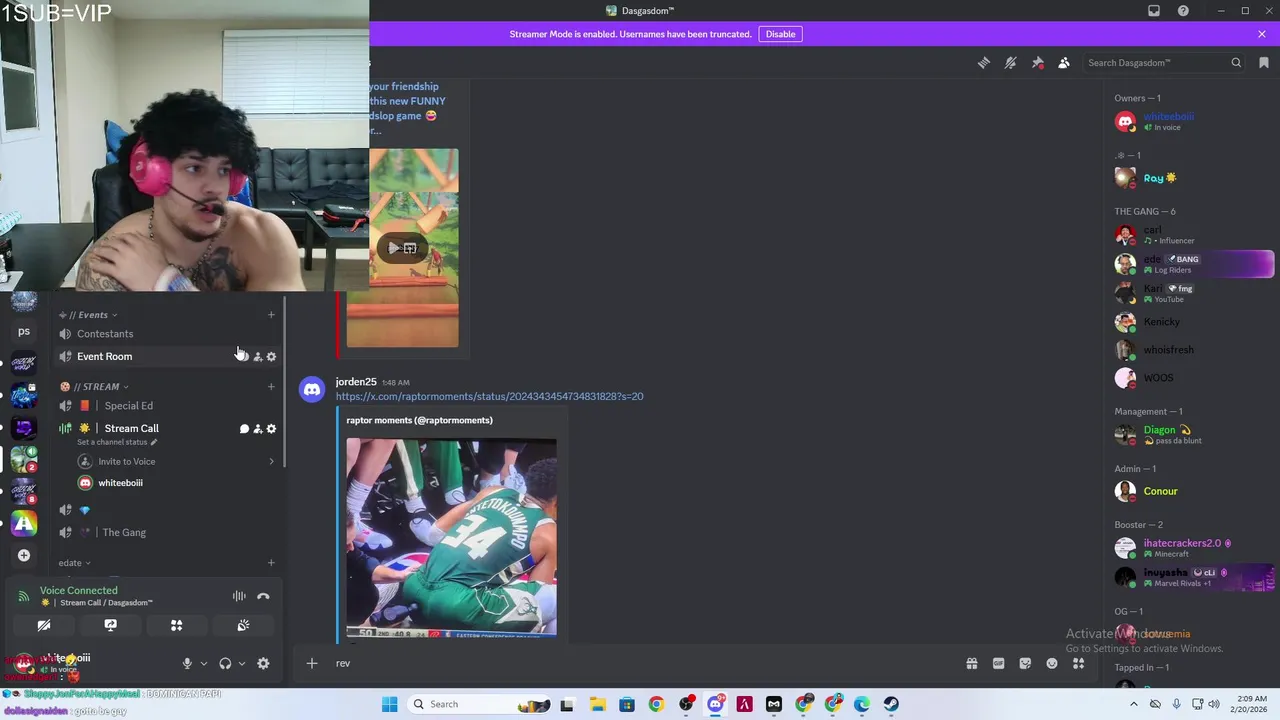
Task: Mute the microphone in the user panel
Action: pos(187,663)
